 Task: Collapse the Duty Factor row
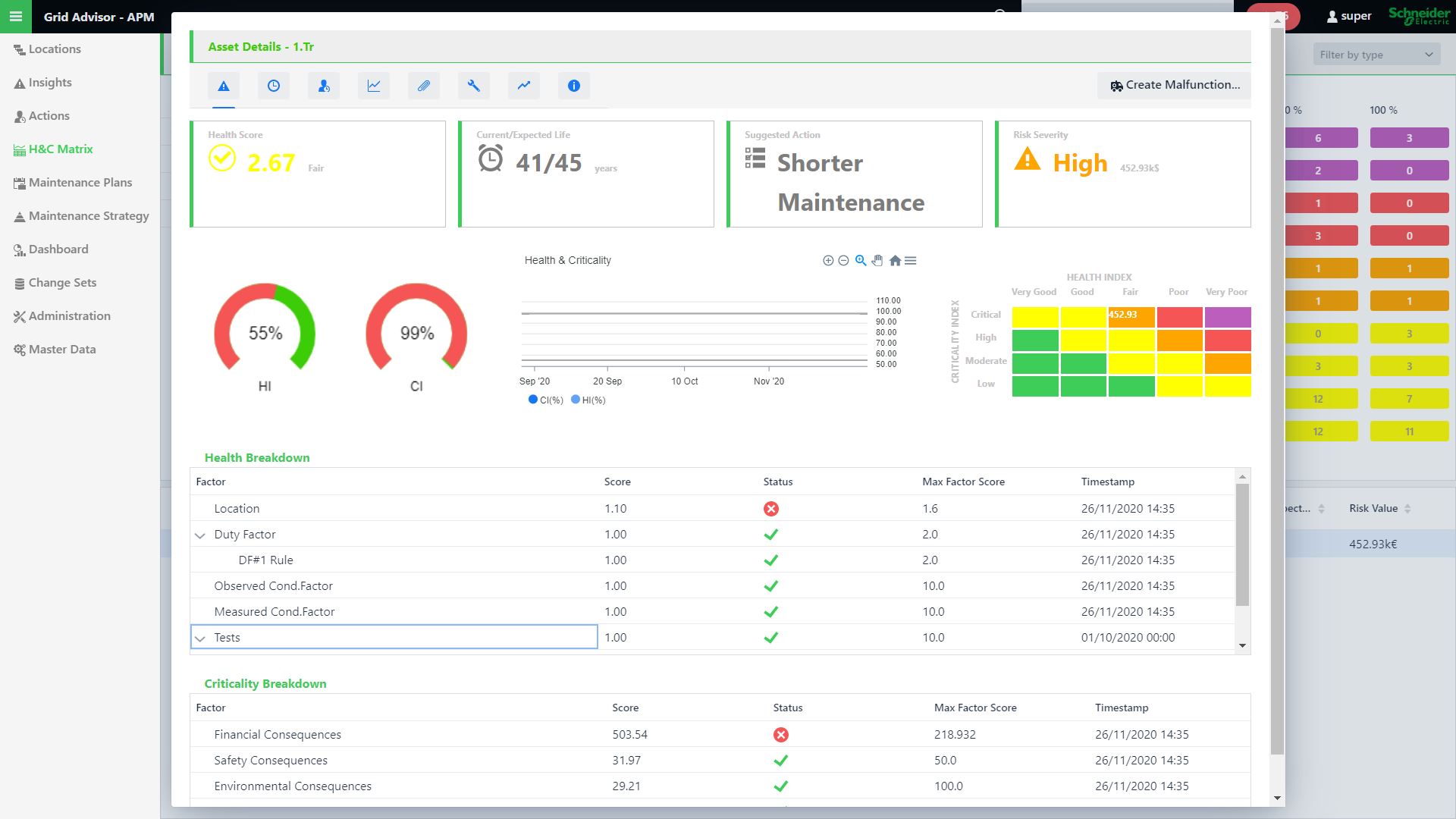tap(200, 535)
